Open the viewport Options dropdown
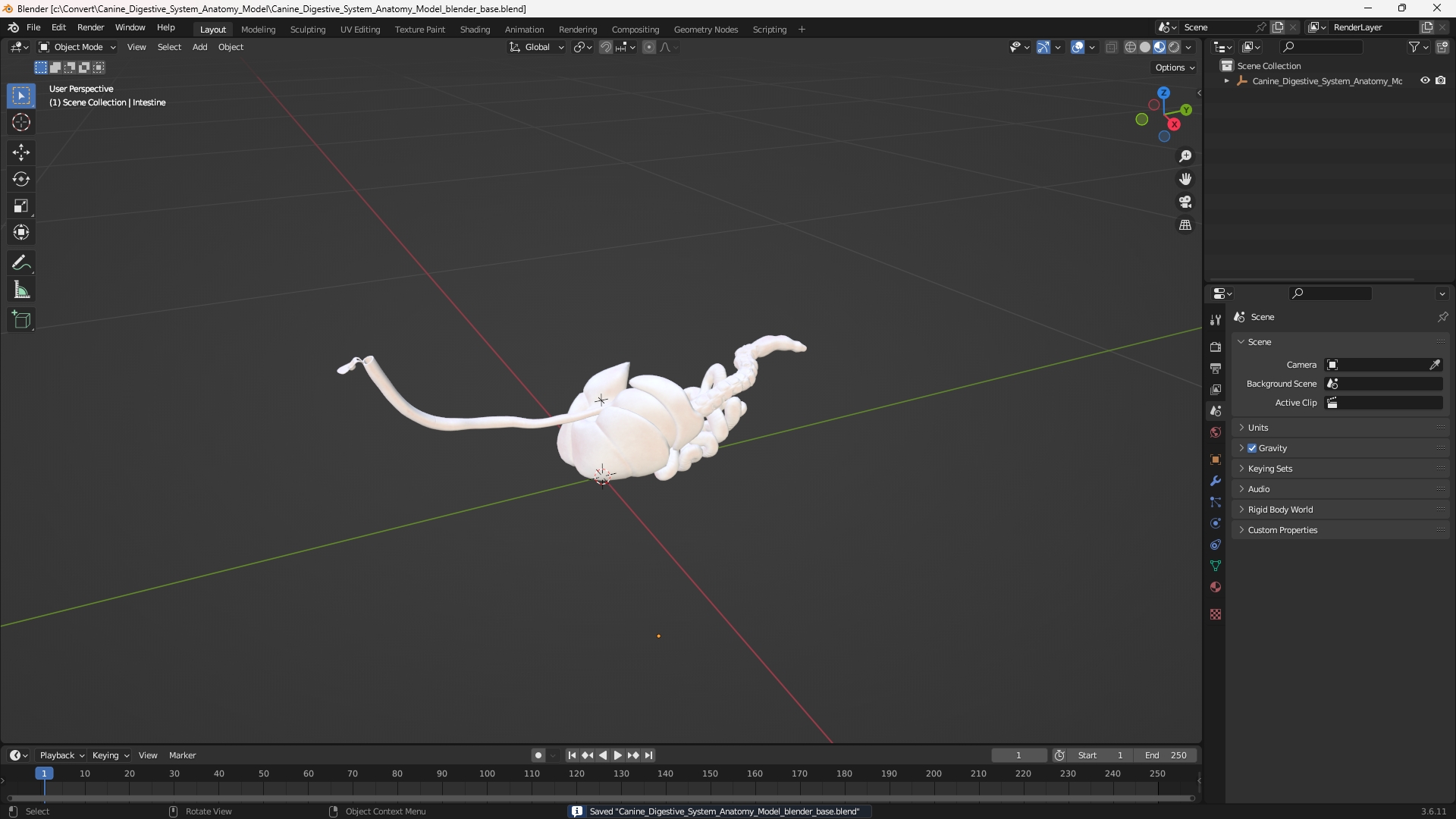1456x819 pixels. tap(1175, 67)
